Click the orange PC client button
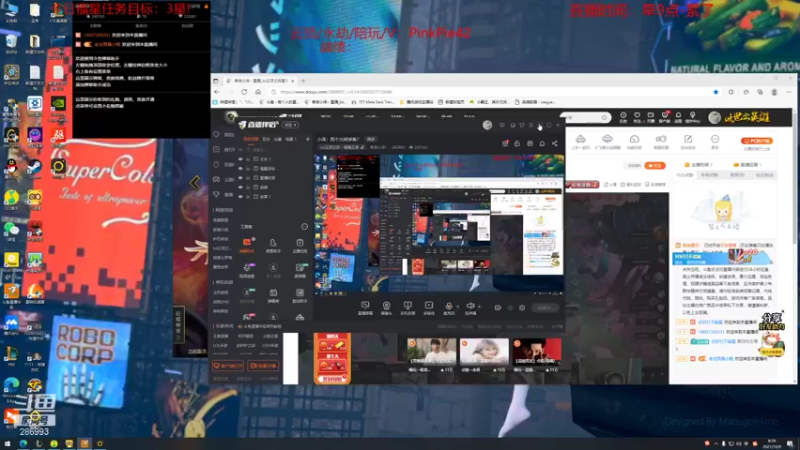800x450 pixels. click(757, 141)
